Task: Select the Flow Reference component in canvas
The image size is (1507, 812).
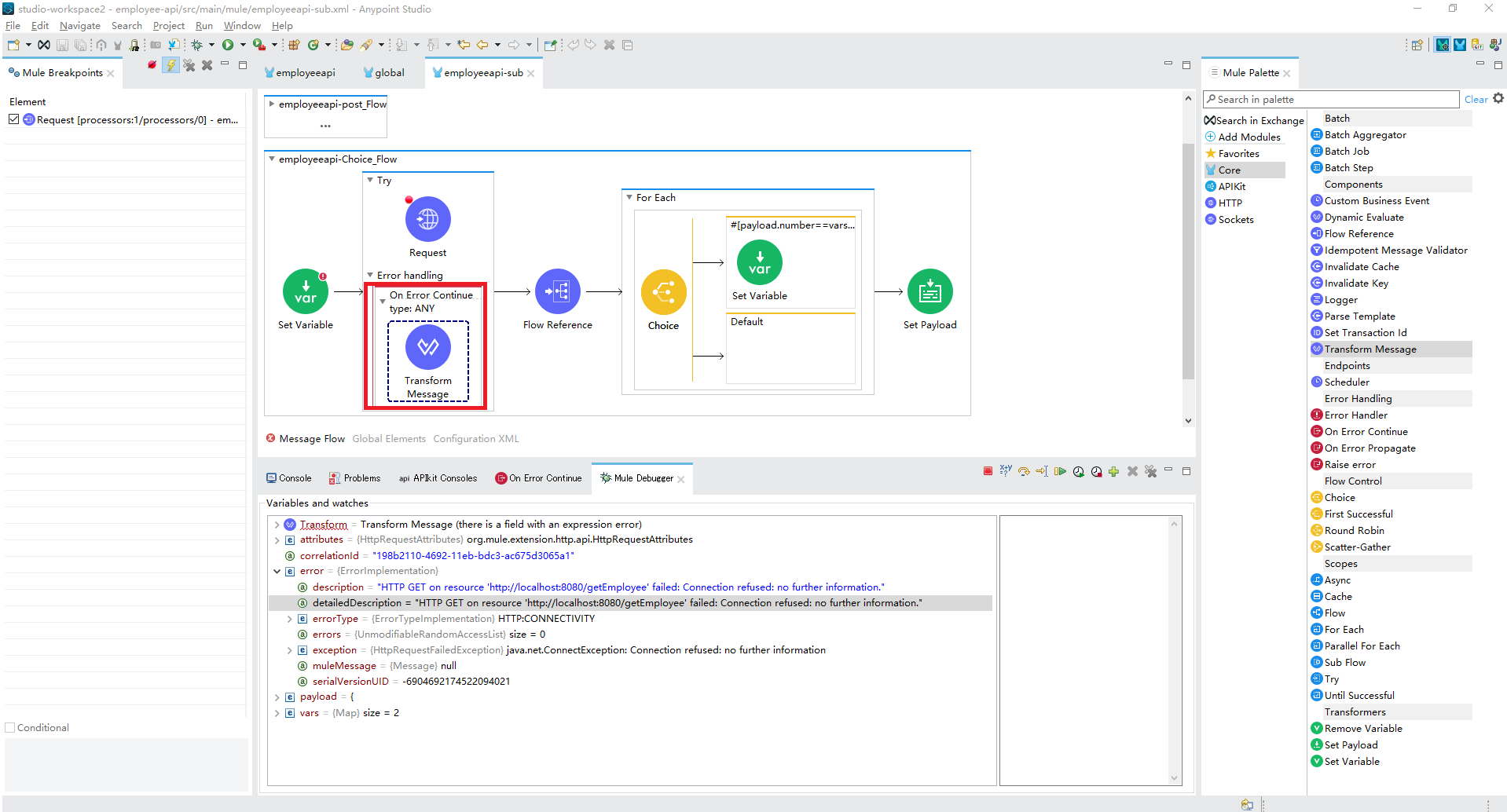Action: pos(558,292)
